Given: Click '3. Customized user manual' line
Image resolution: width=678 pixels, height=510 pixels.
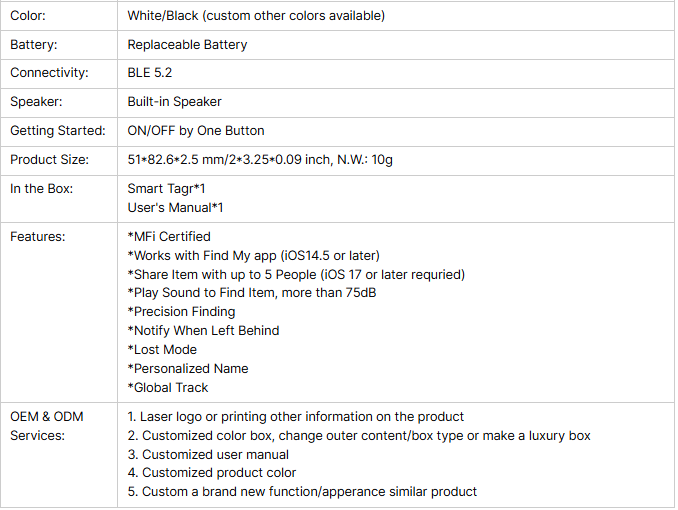Looking at the screenshot, I should click(x=208, y=455).
